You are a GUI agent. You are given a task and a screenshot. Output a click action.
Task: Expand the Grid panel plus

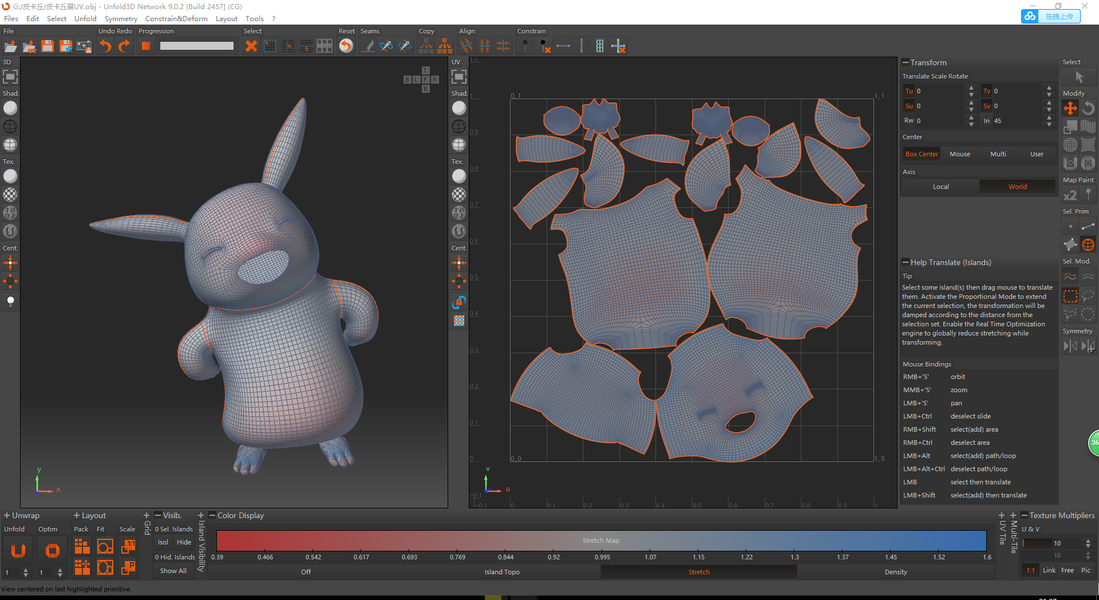pyautogui.click(x=146, y=515)
